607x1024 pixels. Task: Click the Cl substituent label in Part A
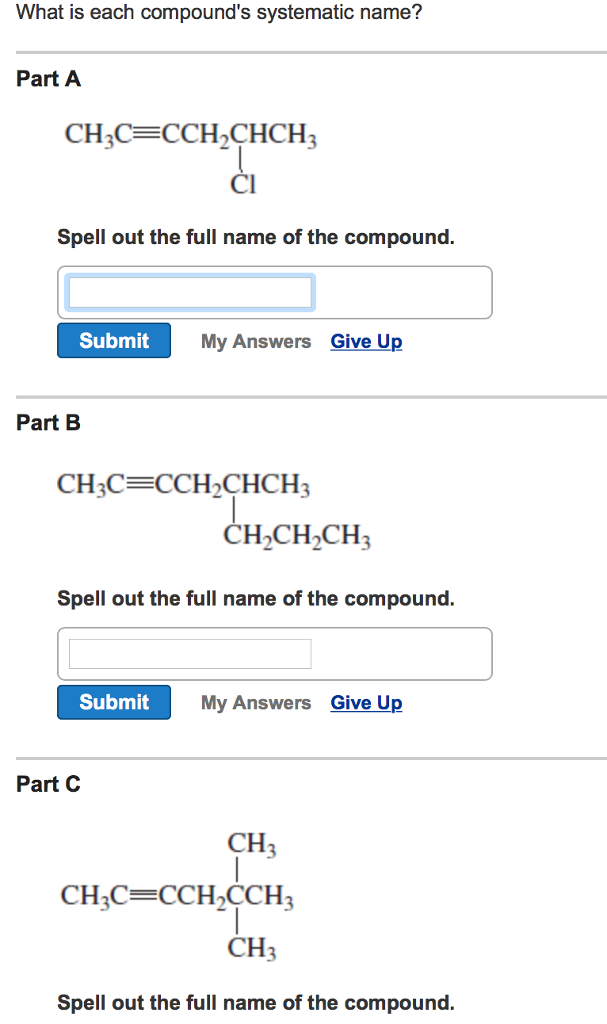click(x=243, y=184)
